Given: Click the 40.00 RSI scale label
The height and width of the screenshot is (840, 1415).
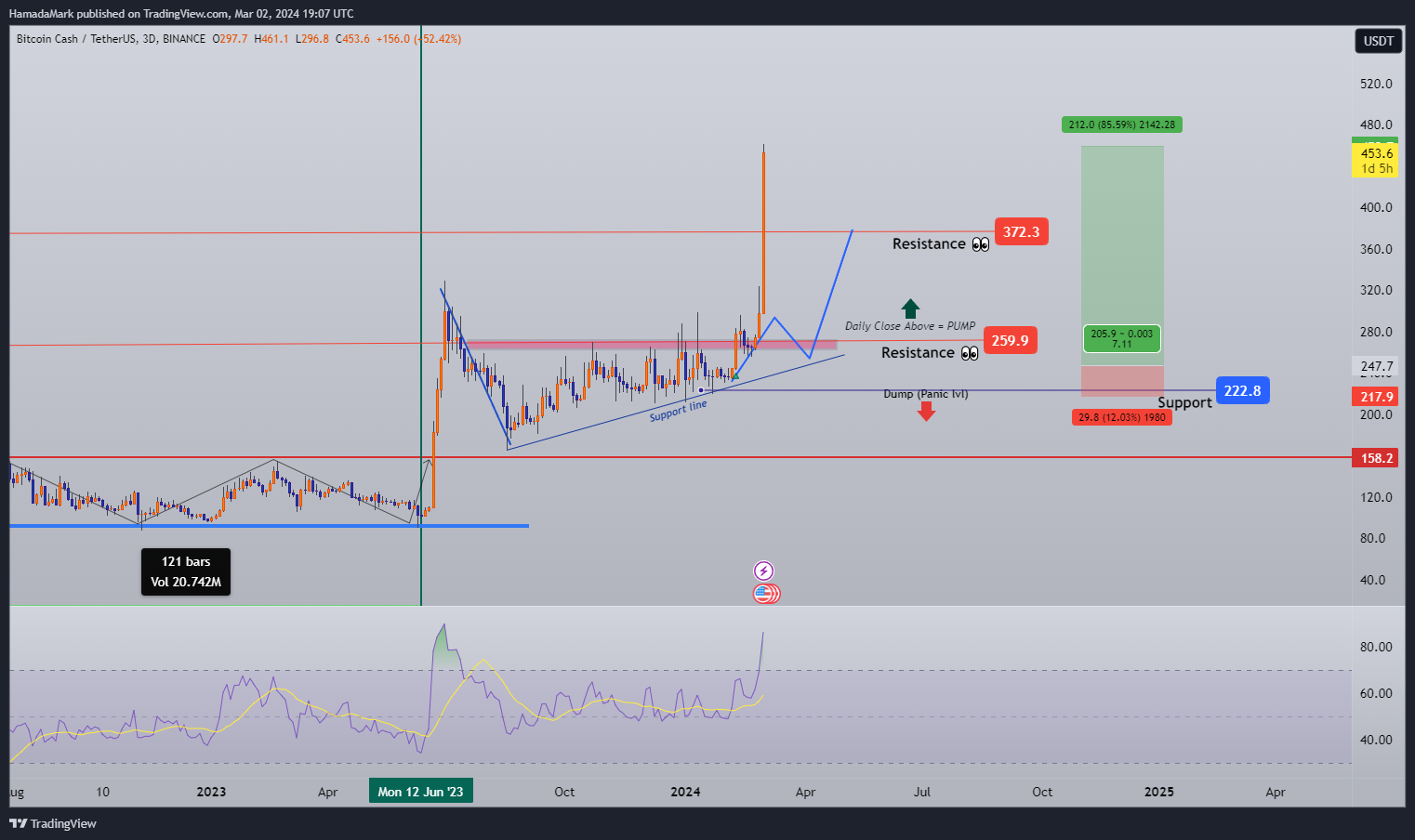Looking at the screenshot, I should (x=1376, y=740).
